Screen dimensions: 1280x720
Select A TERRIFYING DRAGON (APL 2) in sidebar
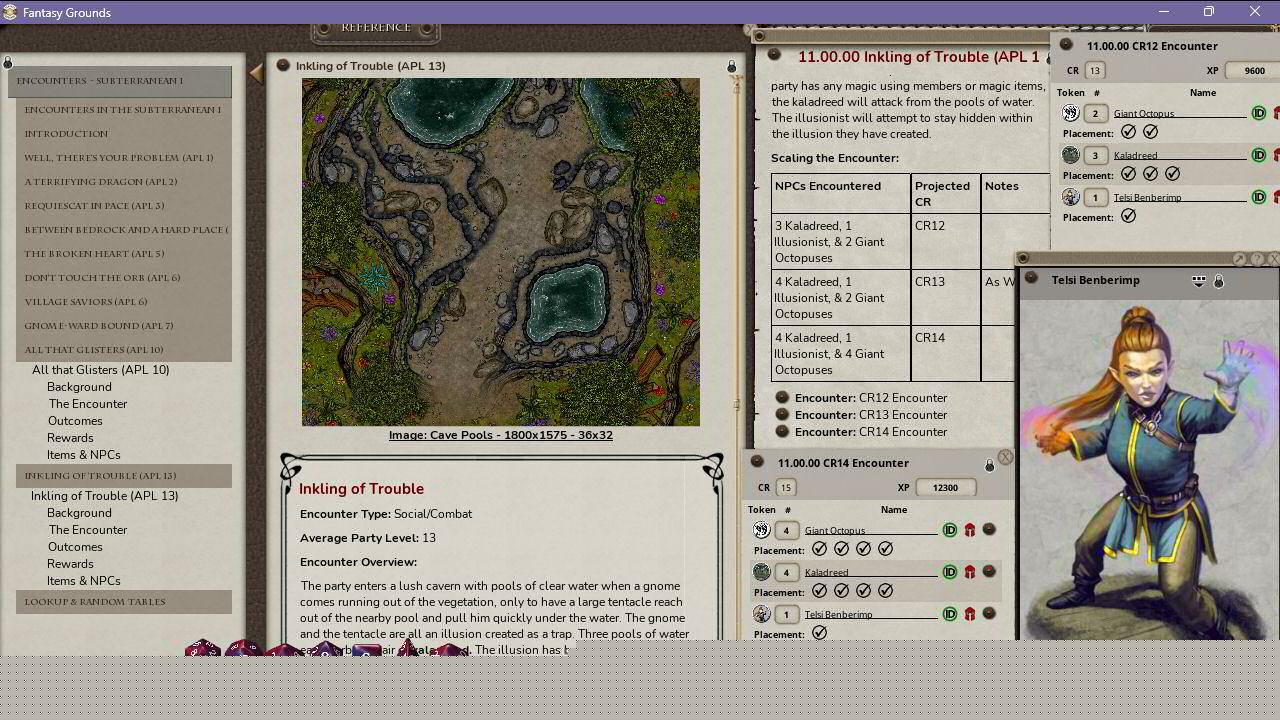coord(124,181)
